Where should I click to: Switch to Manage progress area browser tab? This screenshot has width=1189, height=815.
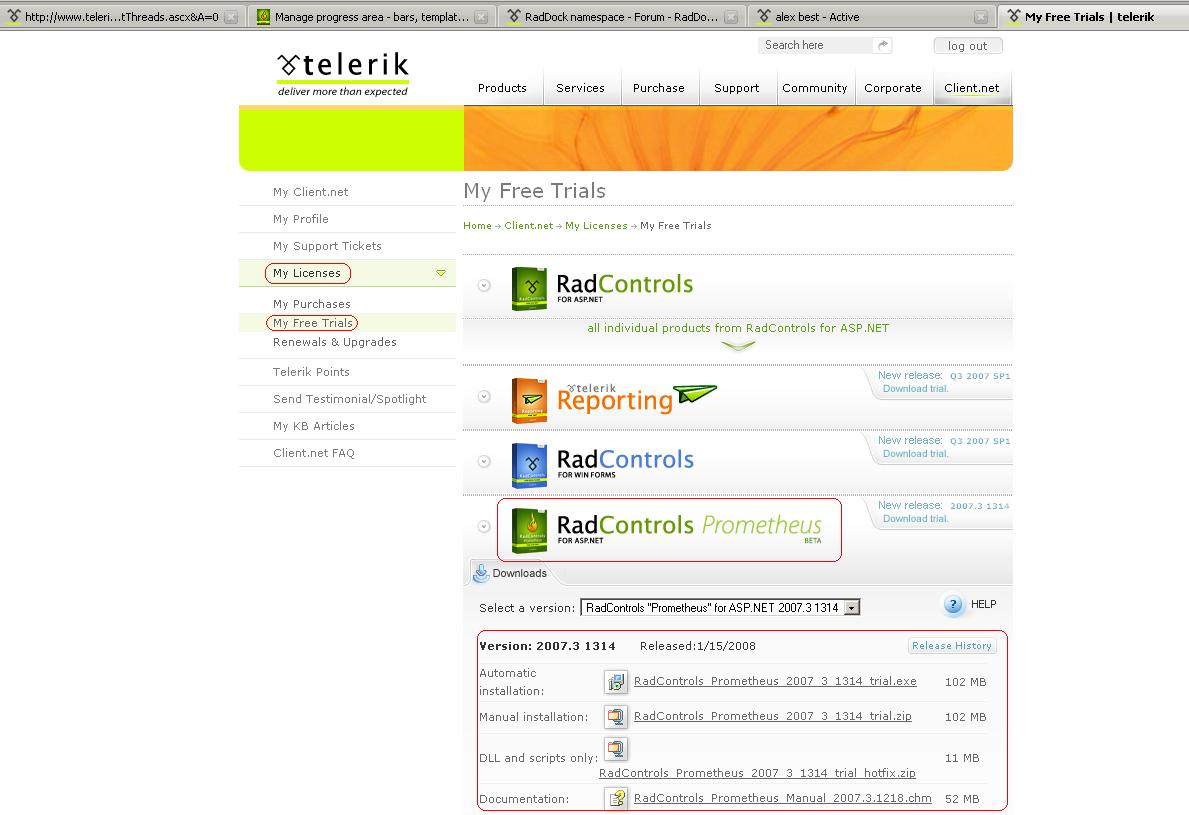point(372,17)
